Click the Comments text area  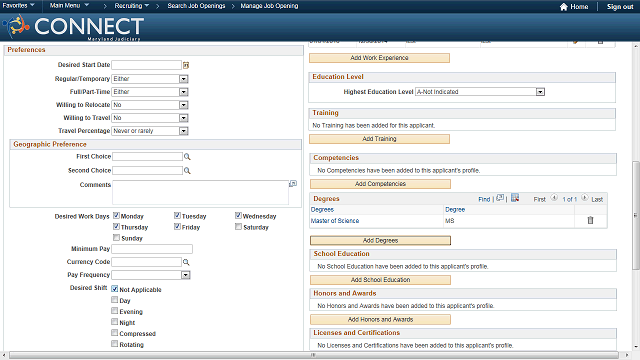[x=200, y=192]
